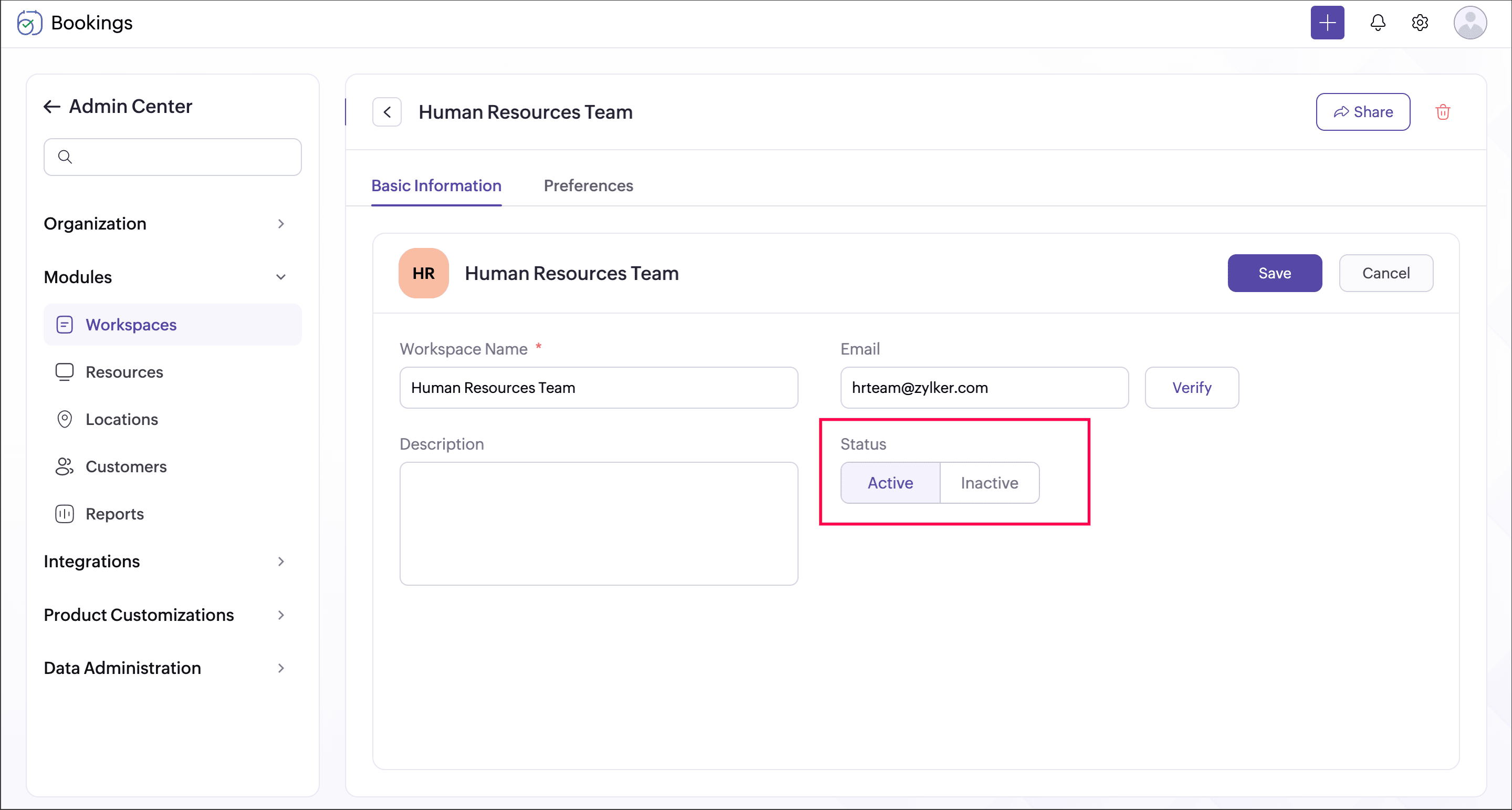Click the Verify email button
Screen dimensions: 1512x810
1191,387
